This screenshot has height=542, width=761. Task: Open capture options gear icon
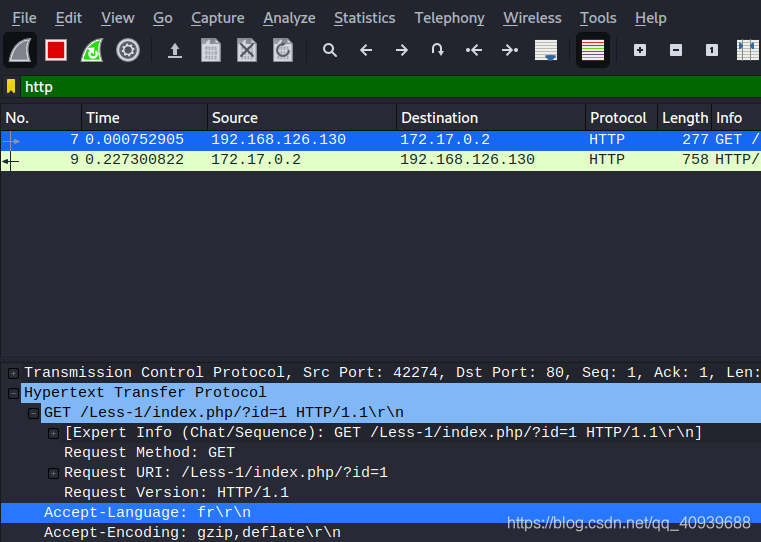coord(128,50)
